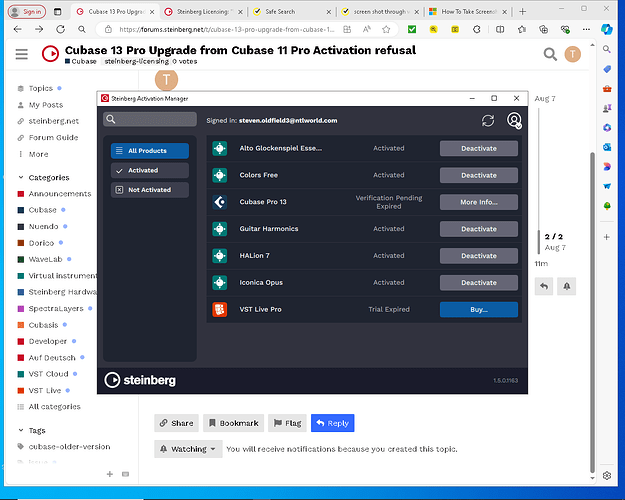
Task: Add page to favorites star icon
Action: pos(386,29)
